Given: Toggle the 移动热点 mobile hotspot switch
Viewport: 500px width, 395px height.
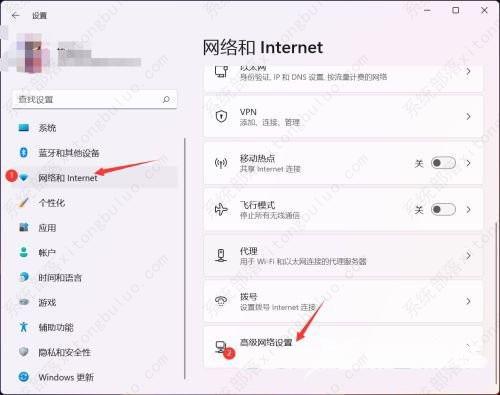Looking at the screenshot, I should (x=443, y=163).
